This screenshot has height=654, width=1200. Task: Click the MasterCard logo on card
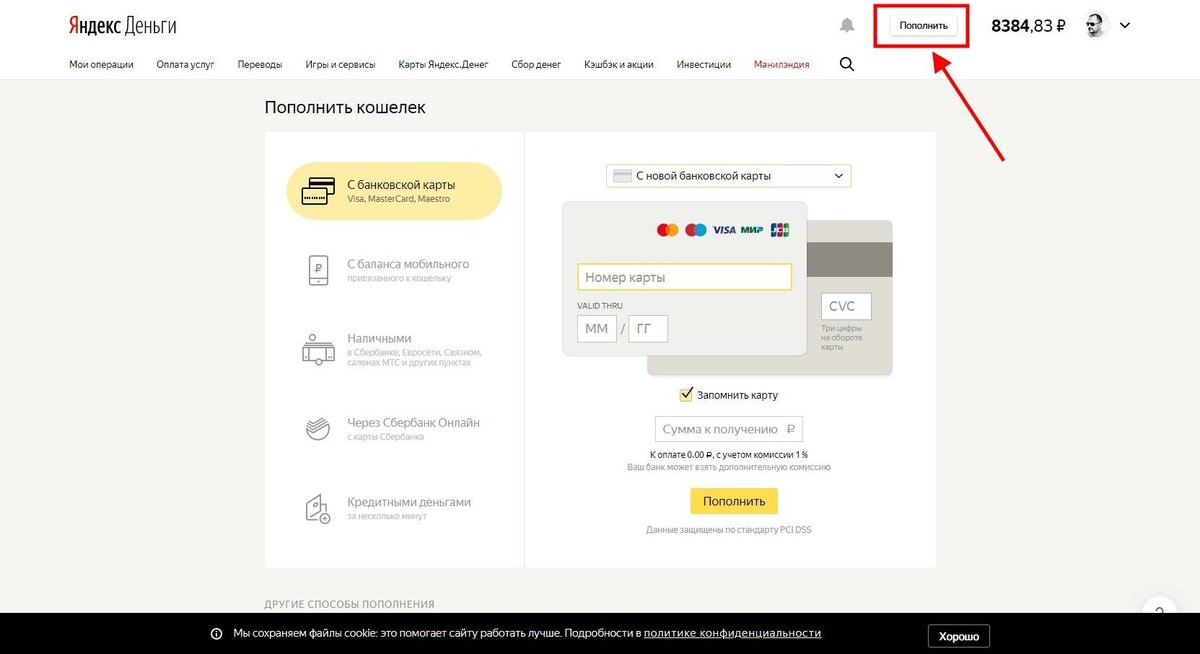(667, 230)
